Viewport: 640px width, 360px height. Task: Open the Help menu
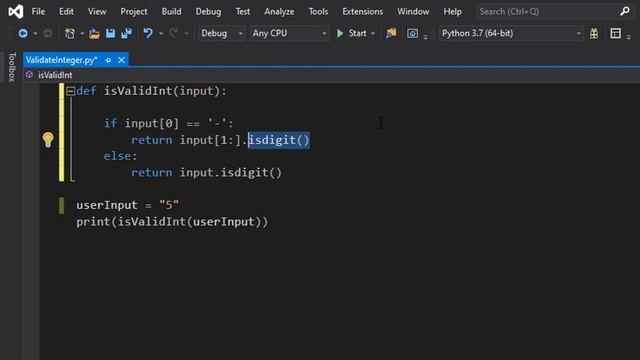coord(452,11)
